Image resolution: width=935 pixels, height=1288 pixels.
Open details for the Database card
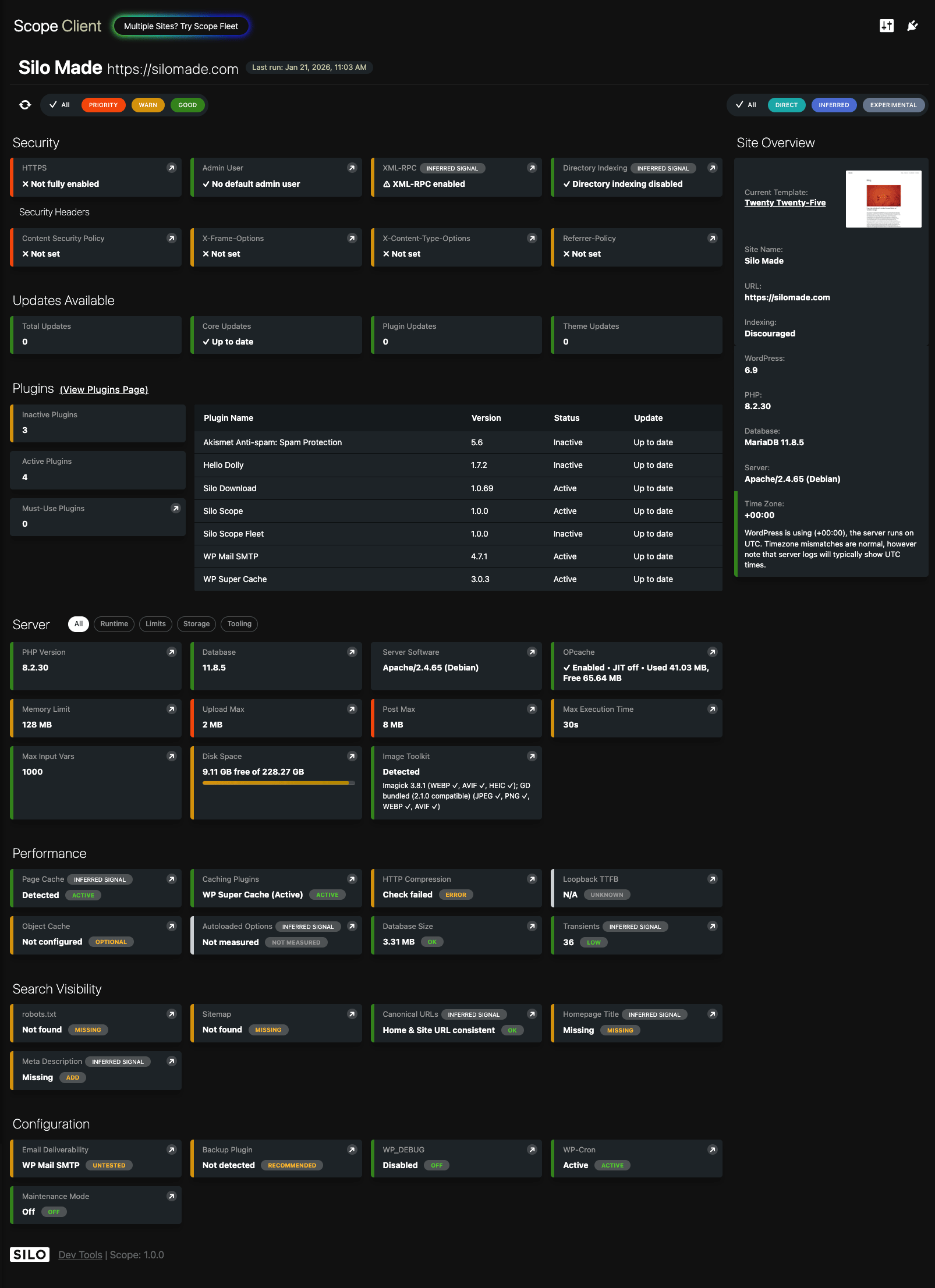coord(352,652)
